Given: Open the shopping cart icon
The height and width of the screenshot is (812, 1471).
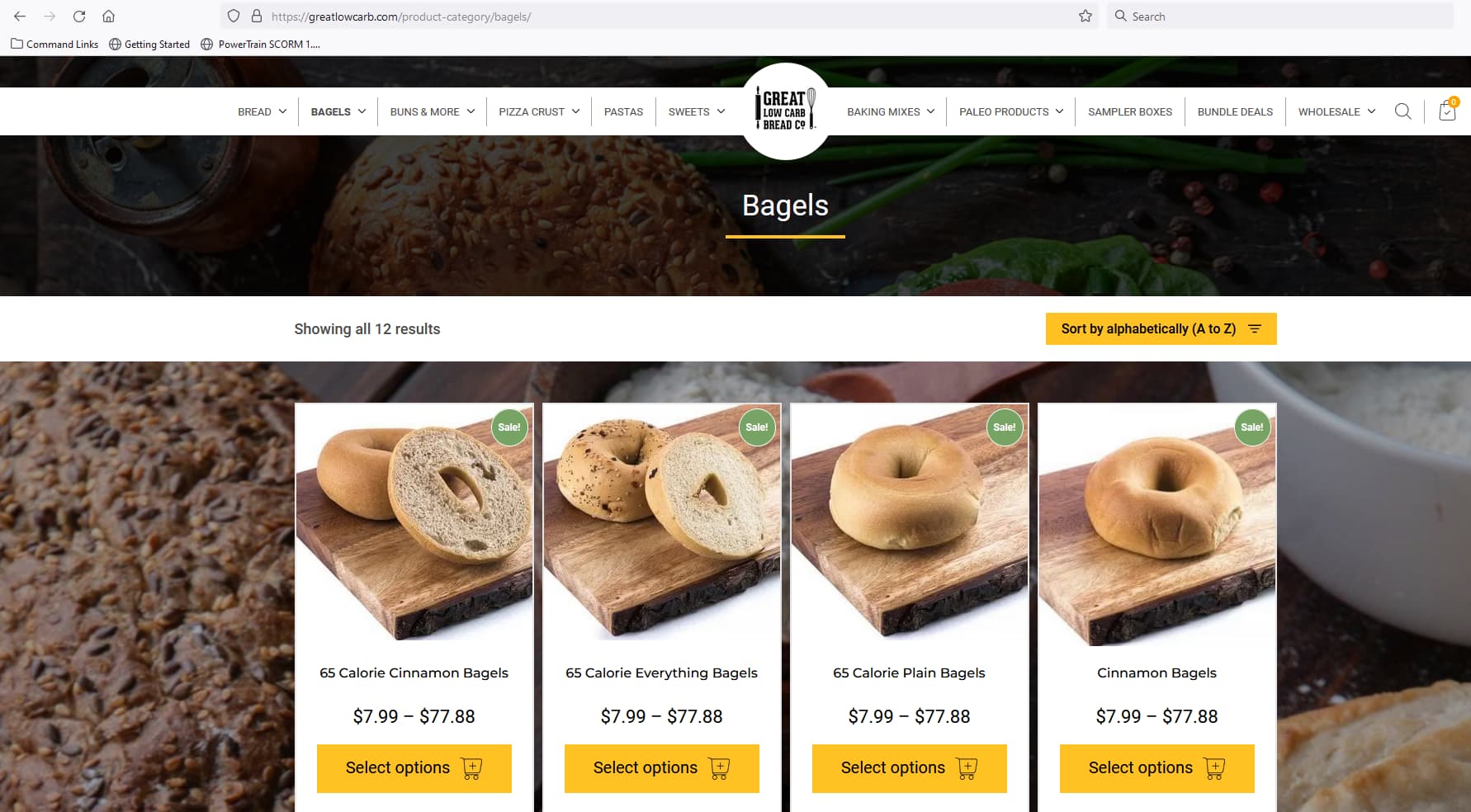Looking at the screenshot, I should coord(1447,111).
